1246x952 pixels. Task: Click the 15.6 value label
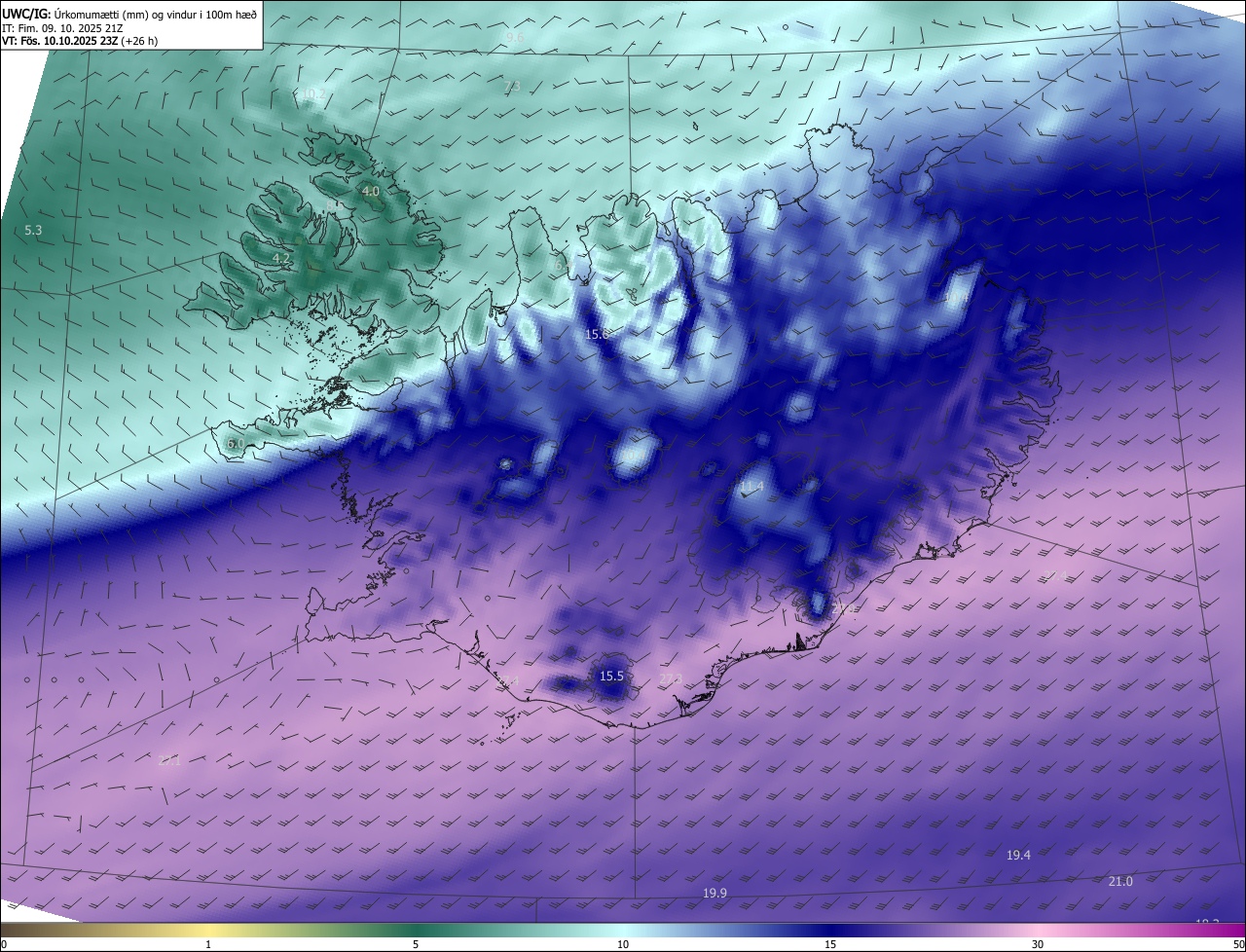pos(596,334)
